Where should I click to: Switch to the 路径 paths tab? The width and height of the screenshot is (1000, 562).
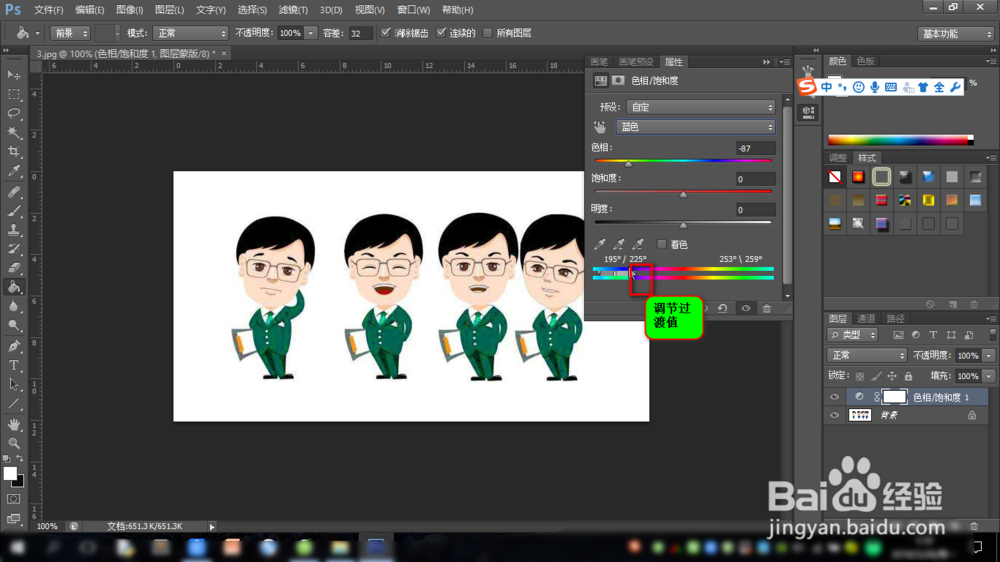tap(895, 318)
